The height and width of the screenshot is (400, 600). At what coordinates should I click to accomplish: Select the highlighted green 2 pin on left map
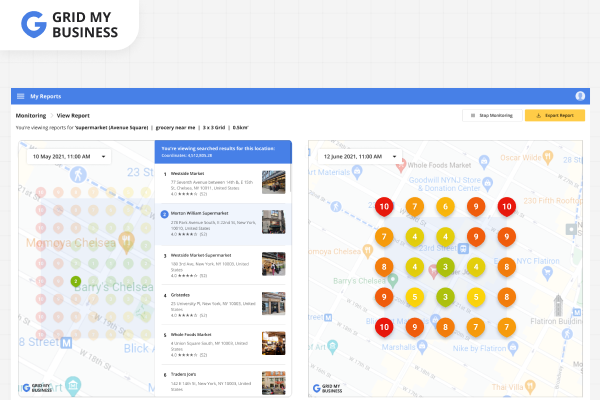[x=76, y=282]
